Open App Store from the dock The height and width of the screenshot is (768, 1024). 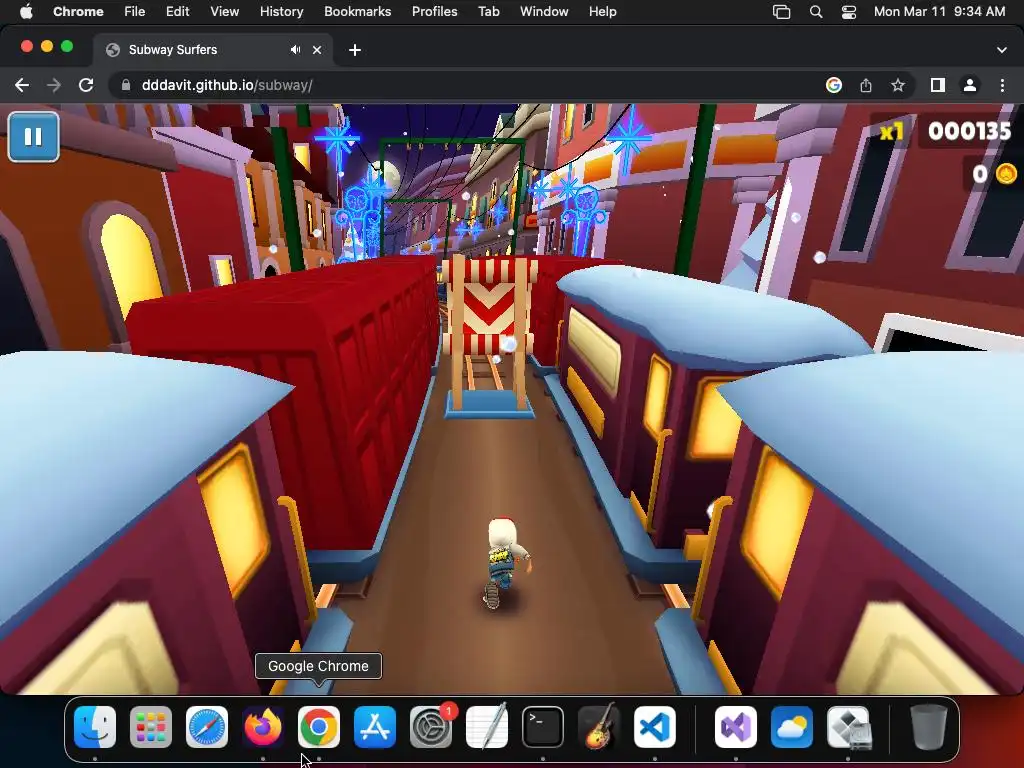(x=375, y=727)
